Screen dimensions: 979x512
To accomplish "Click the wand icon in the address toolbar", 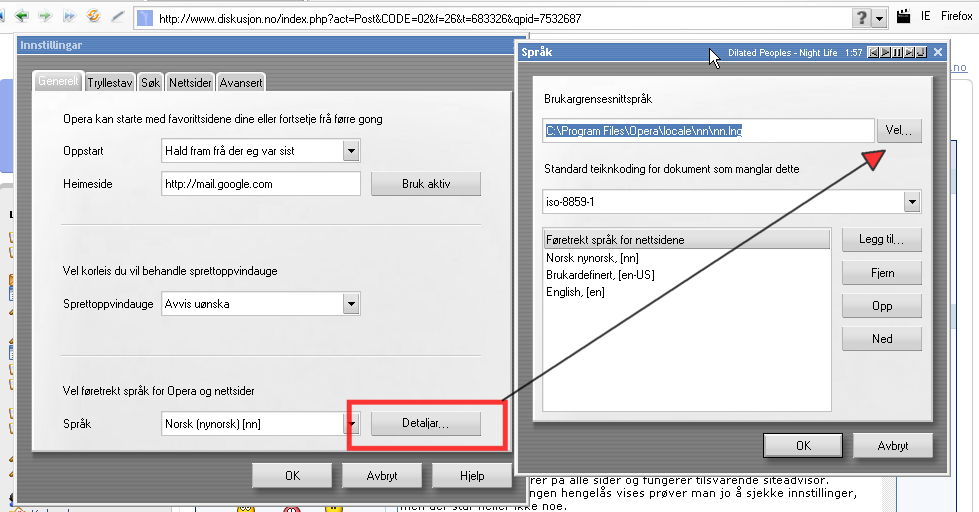I will (x=117, y=17).
